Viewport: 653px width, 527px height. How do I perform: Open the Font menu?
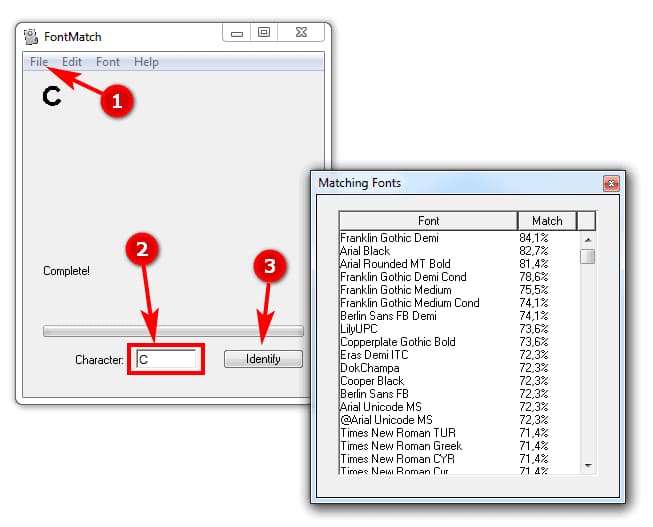108,62
